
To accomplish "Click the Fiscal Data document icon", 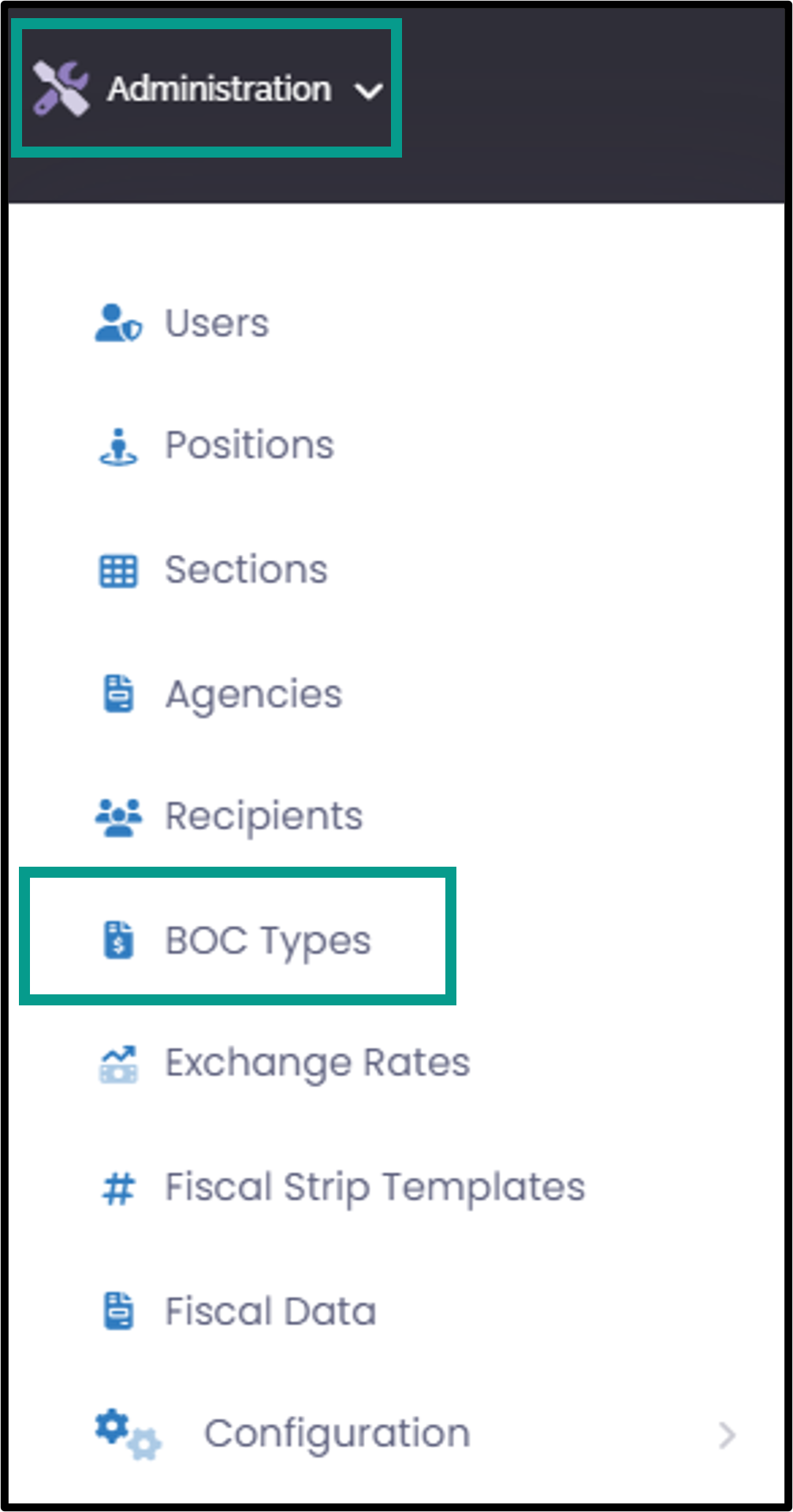I will coord(119,1311).
